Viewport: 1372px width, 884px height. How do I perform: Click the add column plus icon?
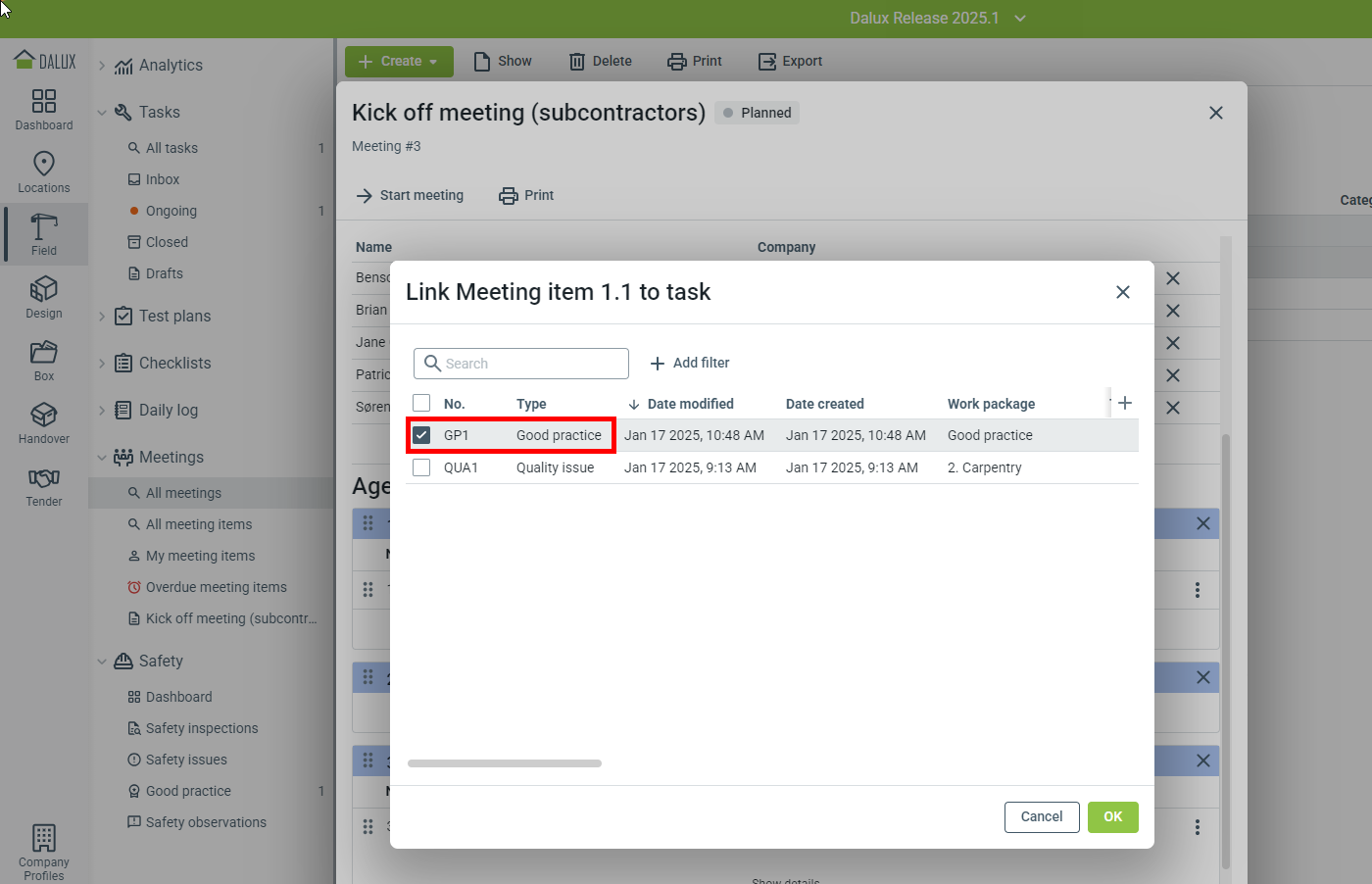[1125, 403]
